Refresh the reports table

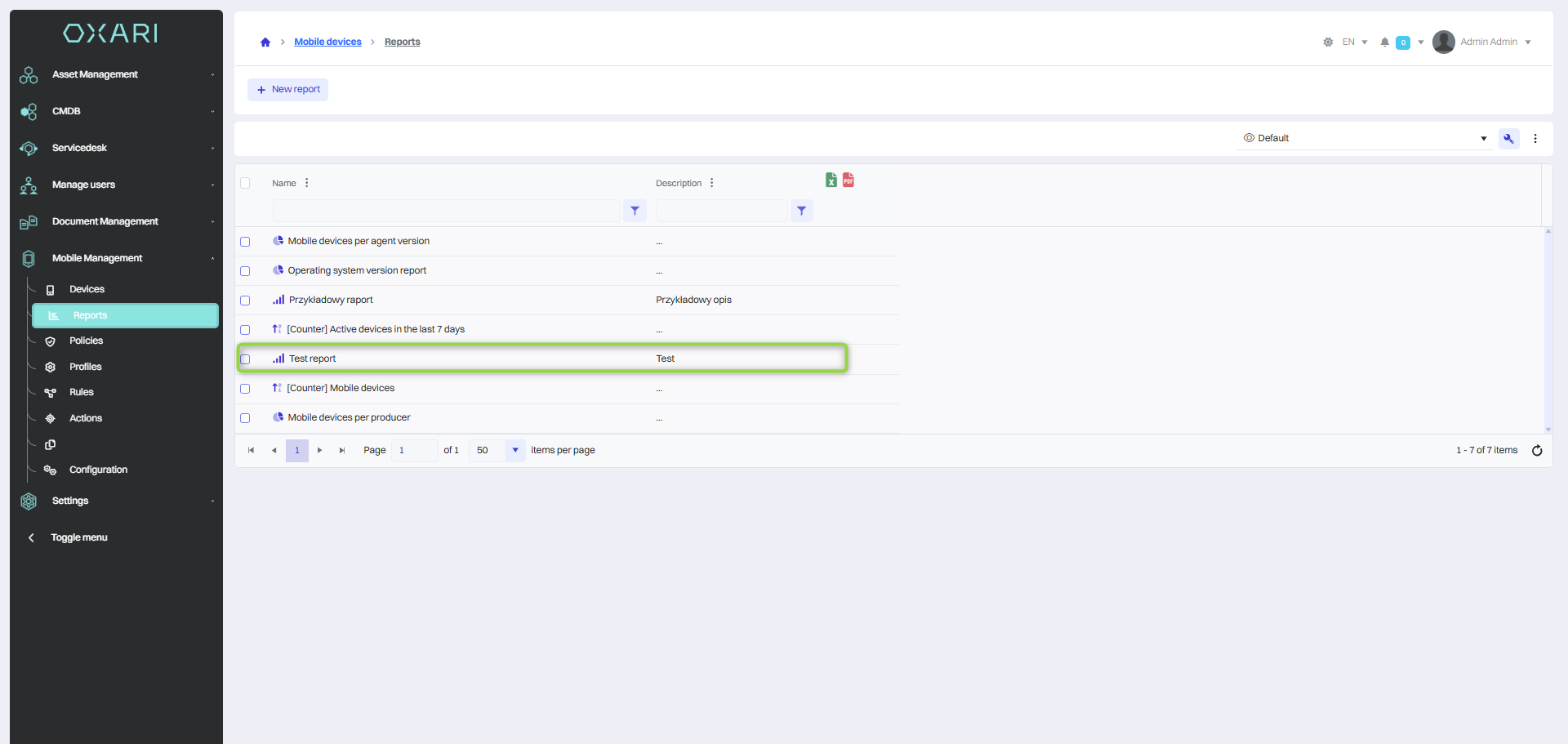pyautogui.click(x=1536, y=451)
